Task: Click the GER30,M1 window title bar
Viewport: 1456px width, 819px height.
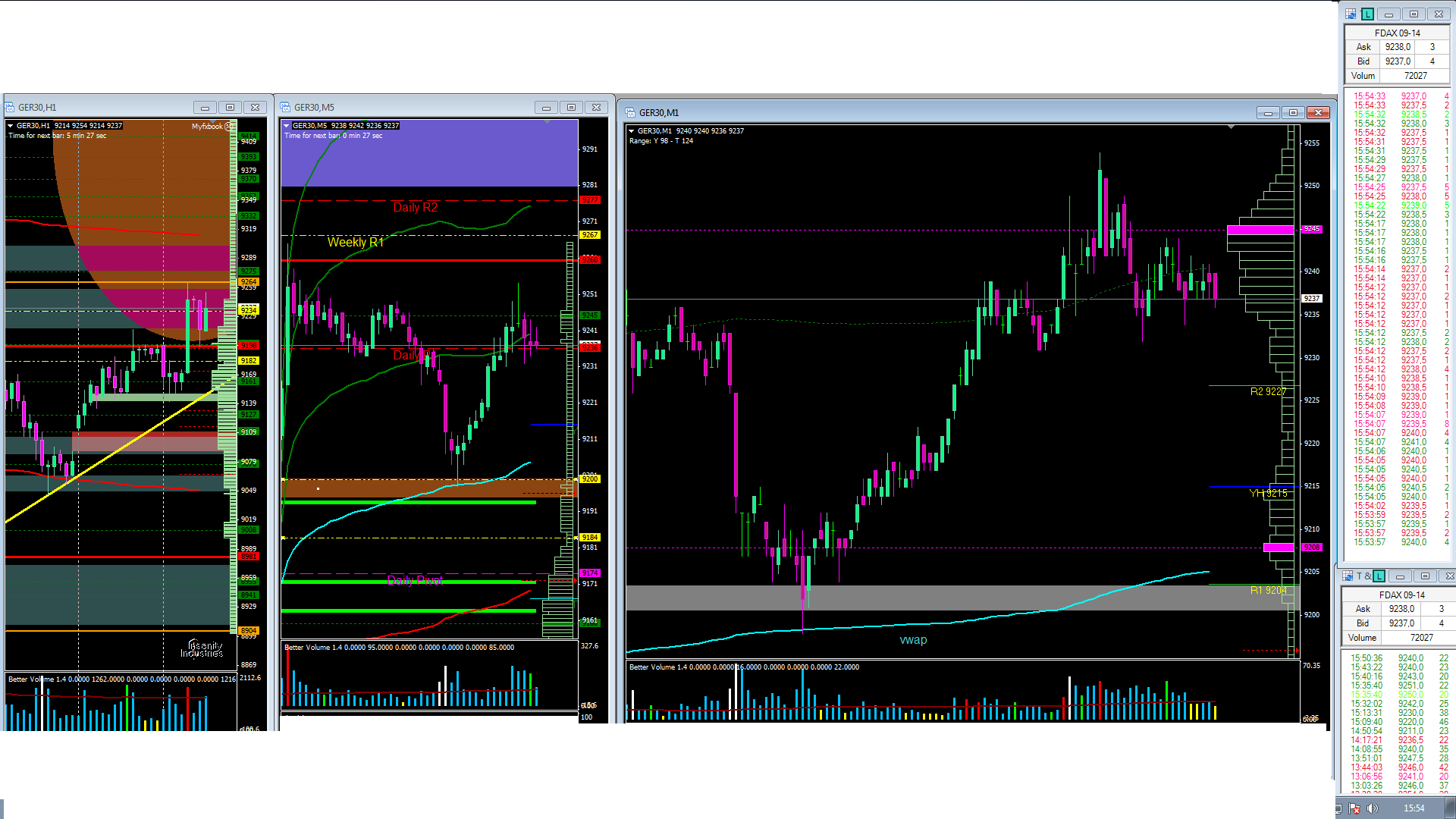Action: (910, 113)
